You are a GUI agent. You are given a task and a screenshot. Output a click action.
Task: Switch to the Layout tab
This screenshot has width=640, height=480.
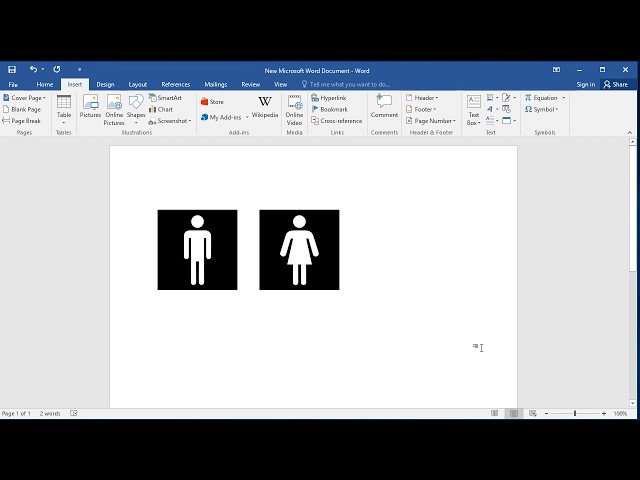tap(138, 84)
